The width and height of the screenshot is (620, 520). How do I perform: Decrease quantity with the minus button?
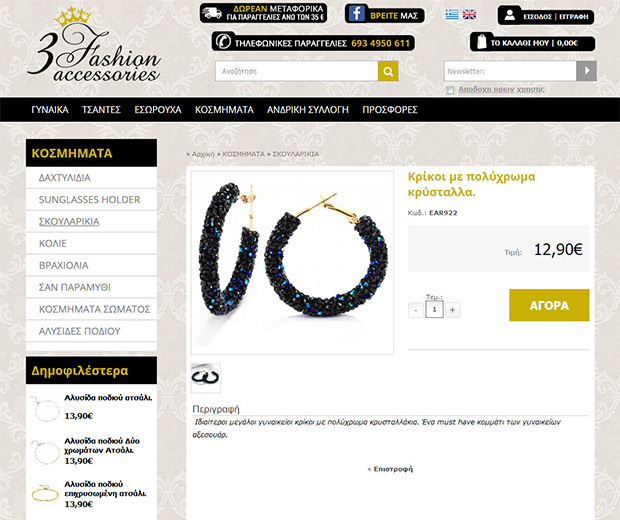[416, 310]
